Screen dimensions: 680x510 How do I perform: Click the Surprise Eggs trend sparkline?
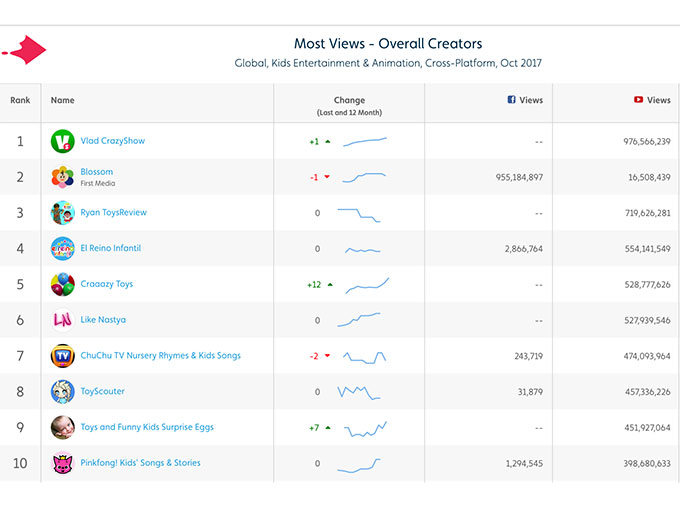point(365,429)
